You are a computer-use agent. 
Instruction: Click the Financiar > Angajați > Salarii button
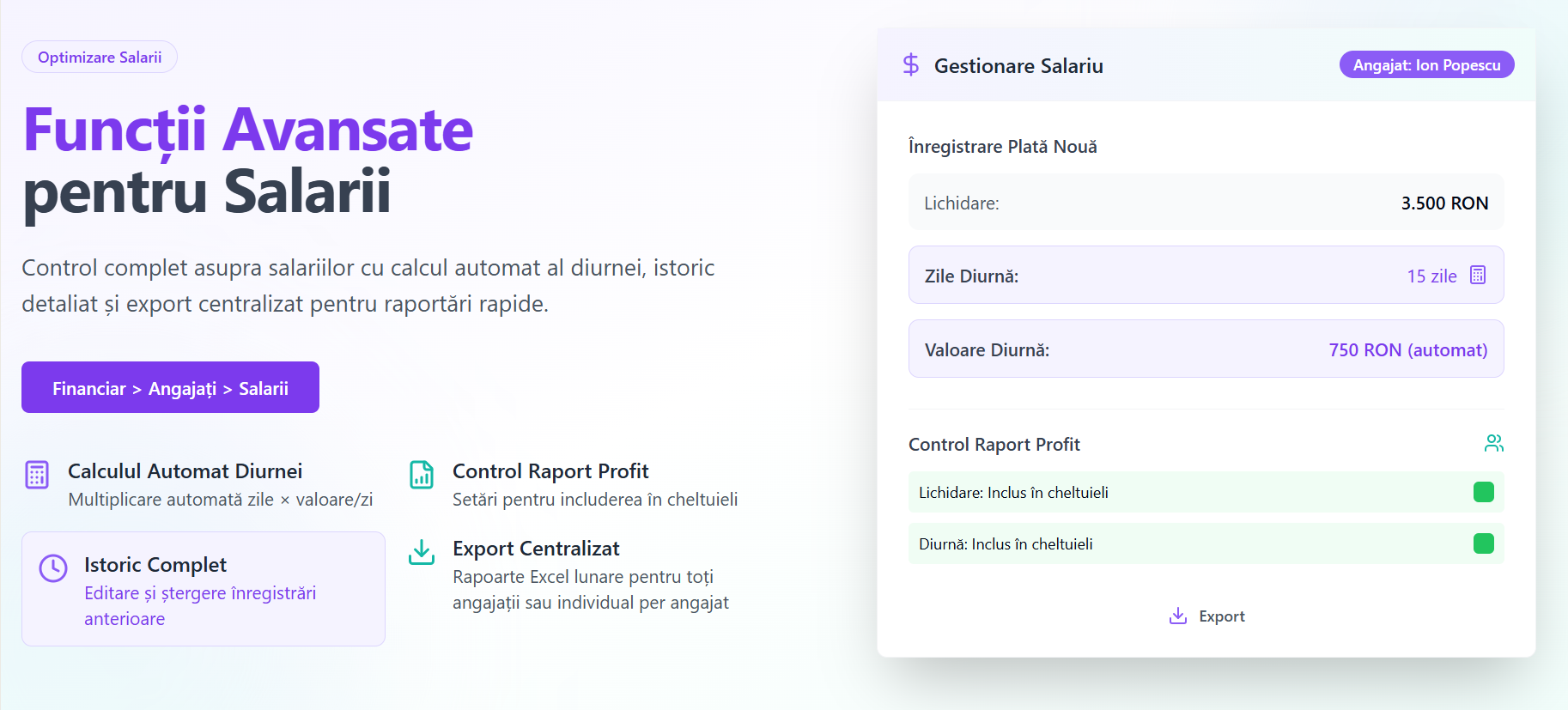(x=170, y=387)
